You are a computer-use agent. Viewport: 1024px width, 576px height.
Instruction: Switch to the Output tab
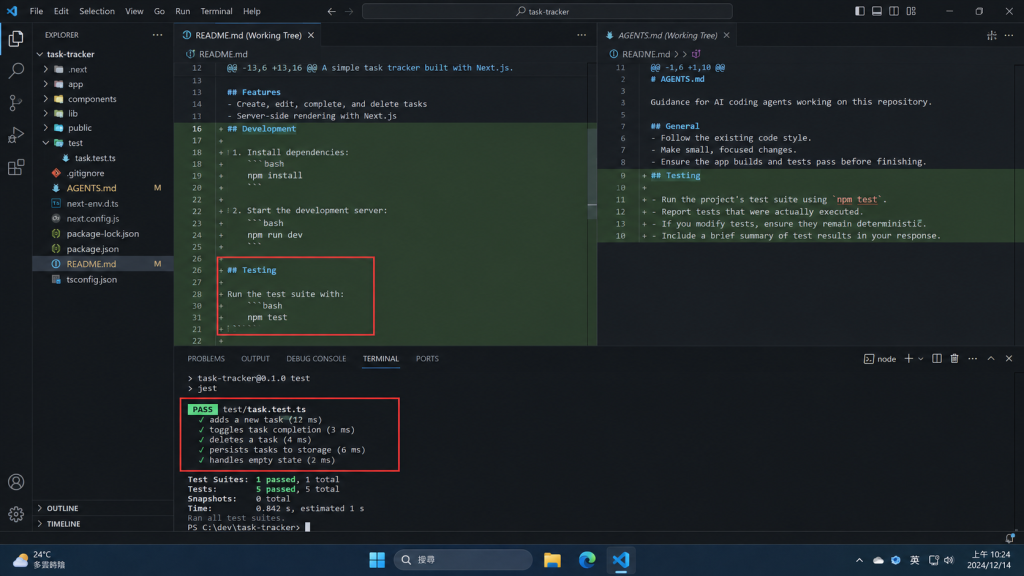coord(255,359)
